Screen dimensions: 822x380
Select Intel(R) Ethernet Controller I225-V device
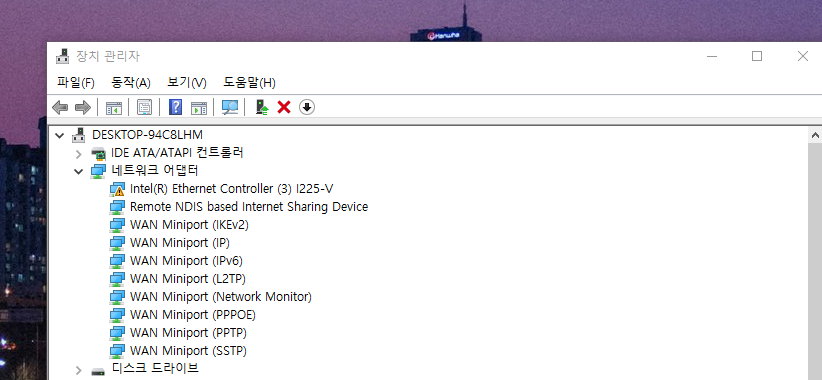[230, 189]
